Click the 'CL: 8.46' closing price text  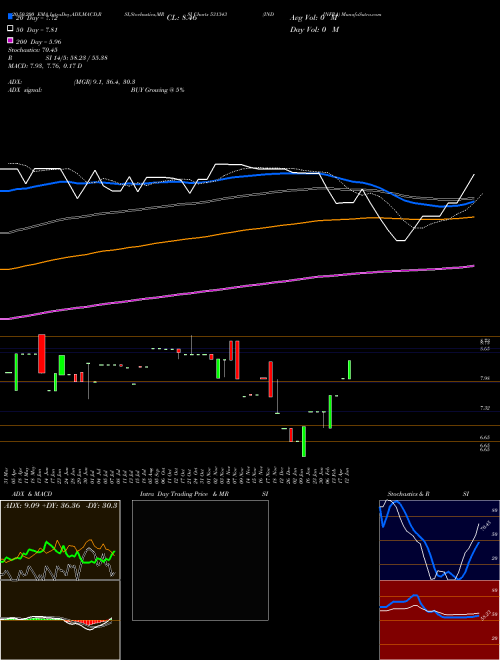click(182, 18)
